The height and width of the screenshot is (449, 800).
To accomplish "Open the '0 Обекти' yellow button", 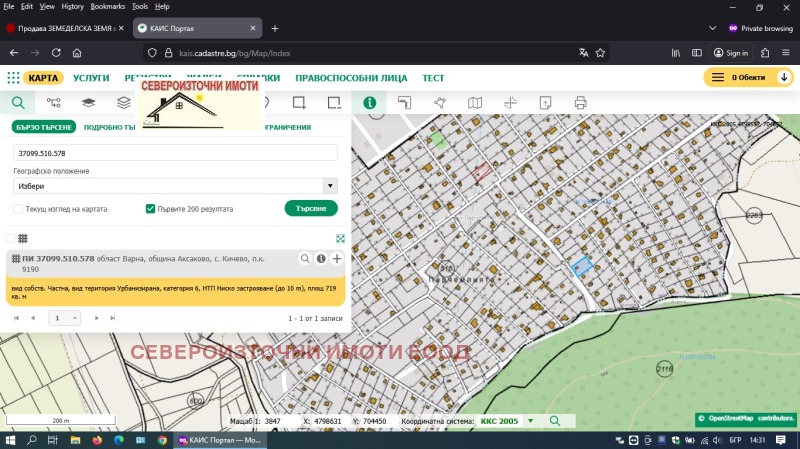I will [x=748, y=77].
